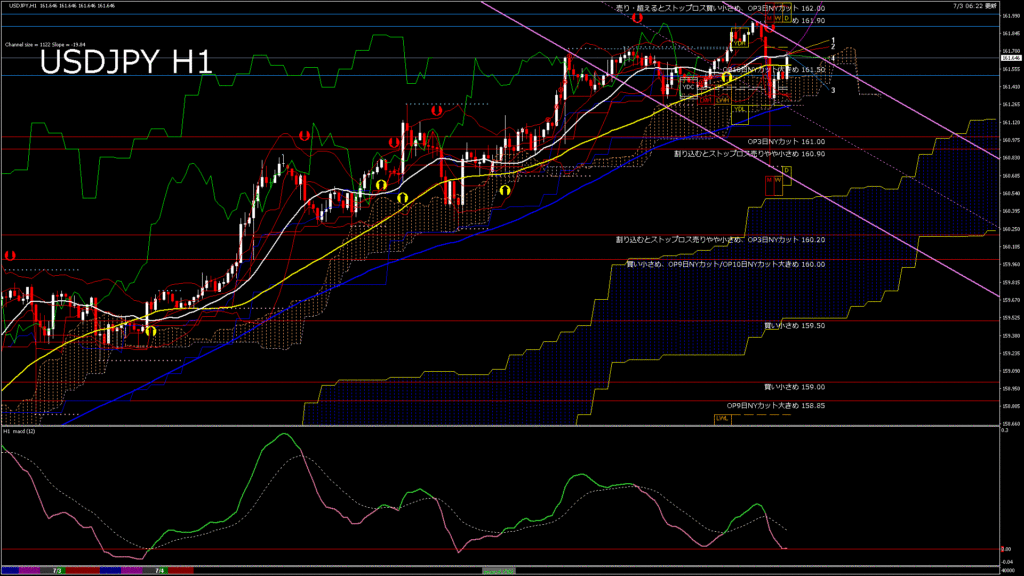1024x576 pixels.
Task: Click the 買い小さめ 159.00 level label
Action: tap(794, 387)
